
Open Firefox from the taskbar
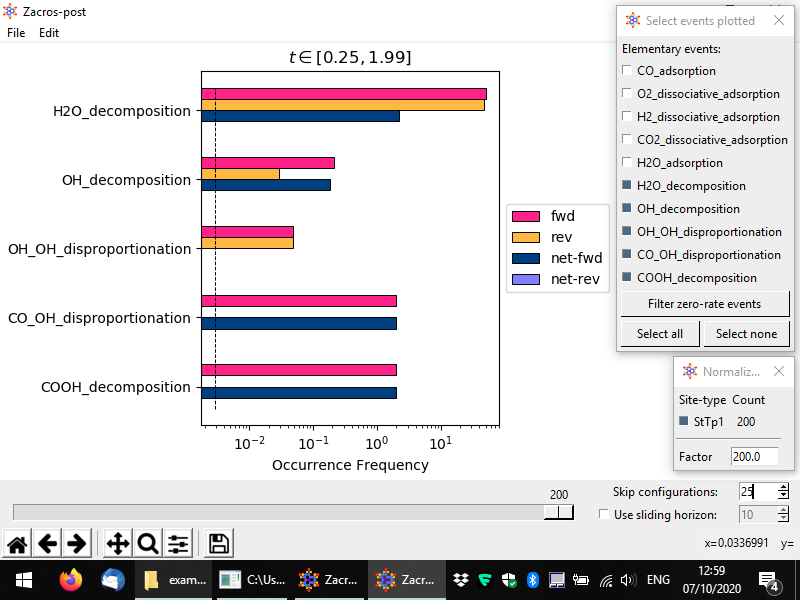point(70,580)
